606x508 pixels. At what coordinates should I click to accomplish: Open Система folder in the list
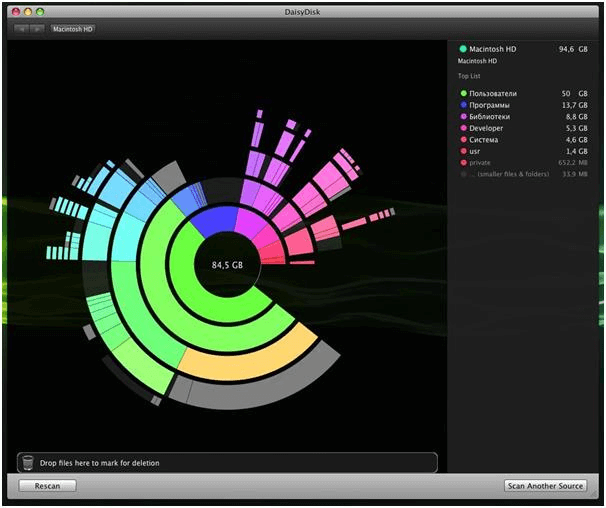coord(524,140)
